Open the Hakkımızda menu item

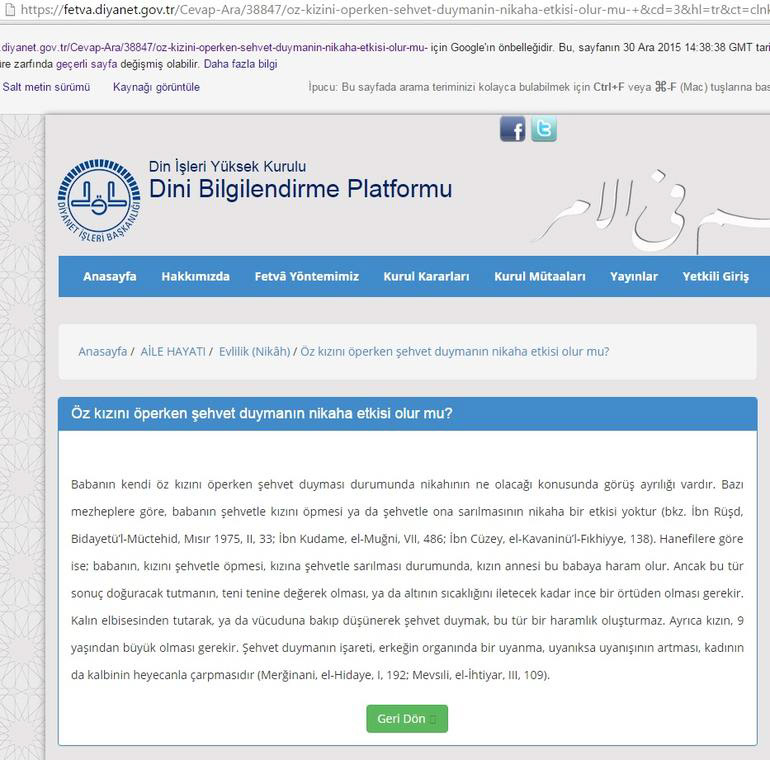(195, 276)
